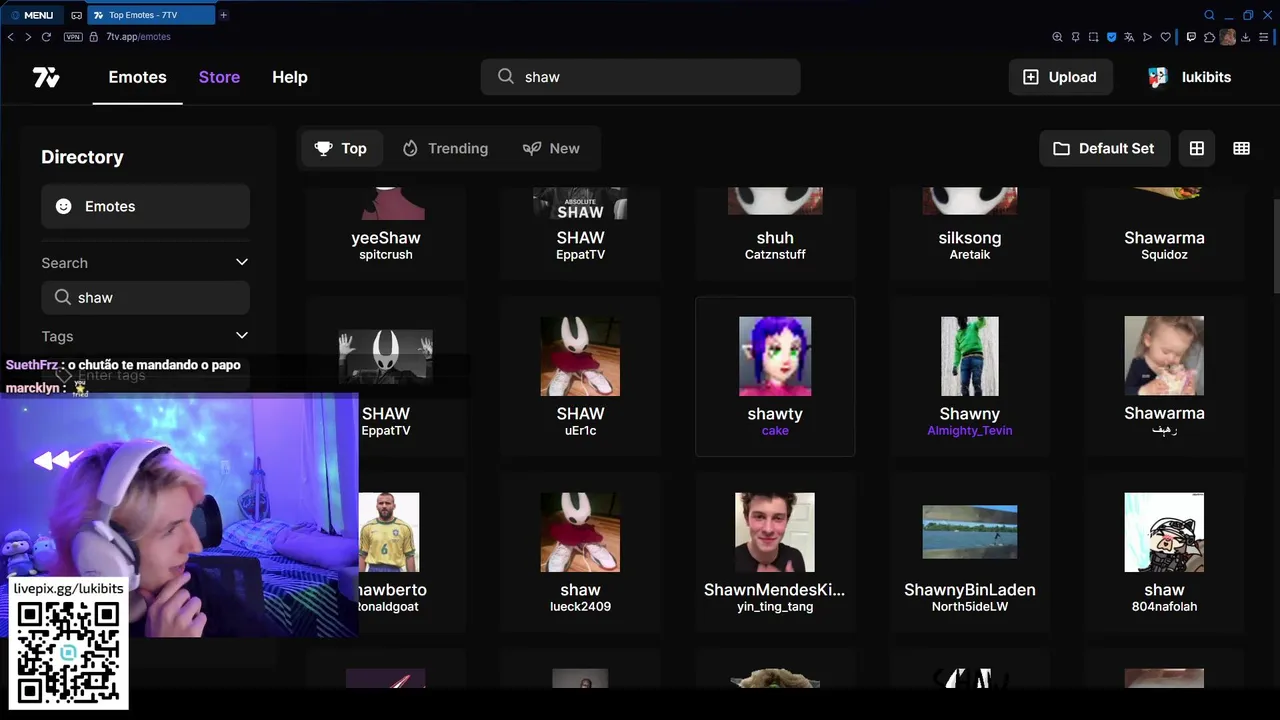This screenshot has height=720, width=1280.
Task: Open a new tab with the plus icon
Action: [x=223, y=15]
